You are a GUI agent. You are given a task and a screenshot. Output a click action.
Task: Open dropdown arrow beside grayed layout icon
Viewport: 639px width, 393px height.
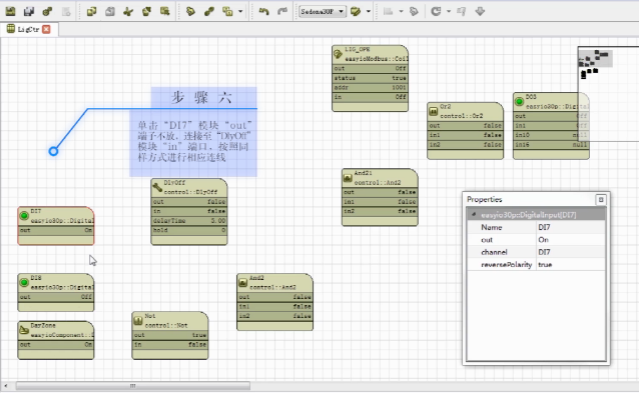click(x=401, y=11)
